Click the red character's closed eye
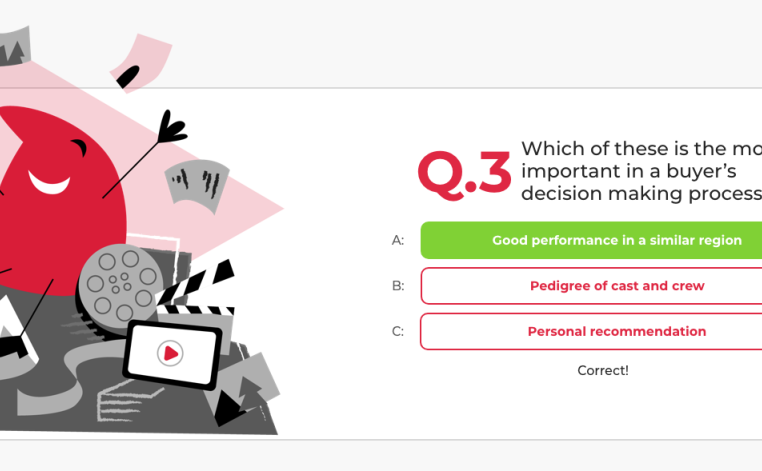Screen dimensions: 762x471 coord(80,147)
